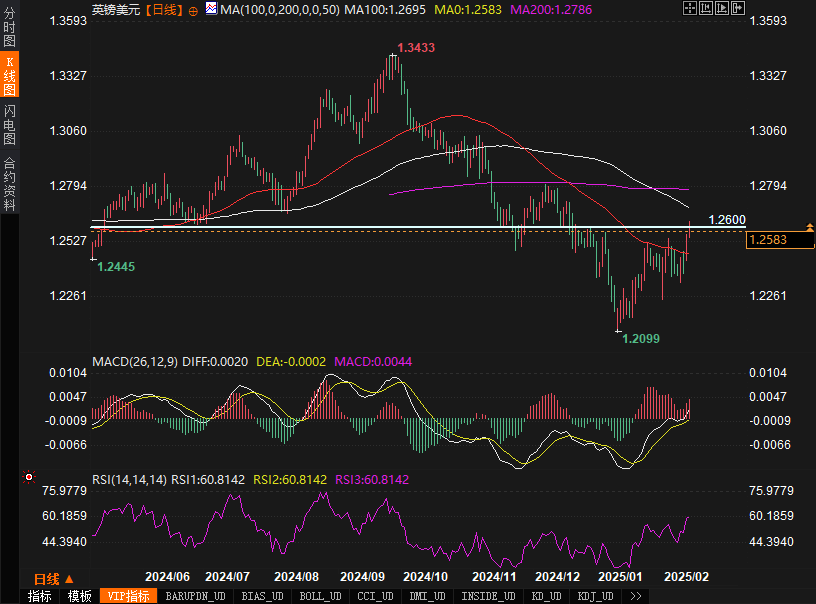Click the 1.2600 horizontal price line label

pos(727,219)
